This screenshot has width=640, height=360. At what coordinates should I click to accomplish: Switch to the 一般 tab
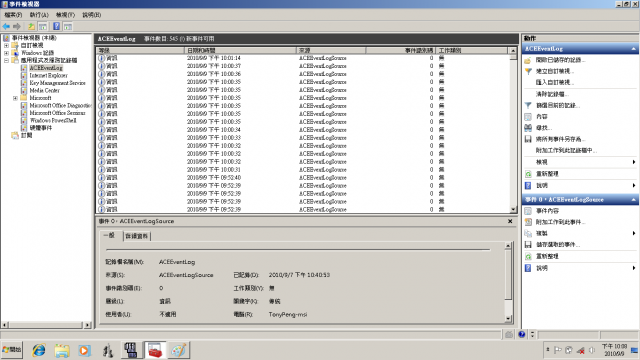pyautogui.click(x=109, y=236)
